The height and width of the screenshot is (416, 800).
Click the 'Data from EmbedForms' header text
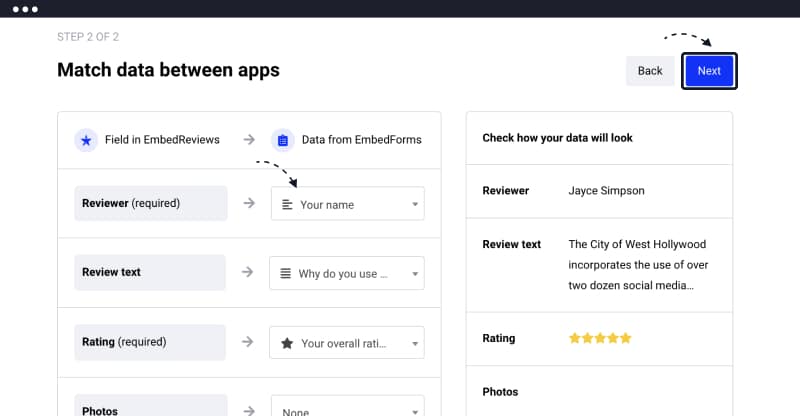point(362,140)
